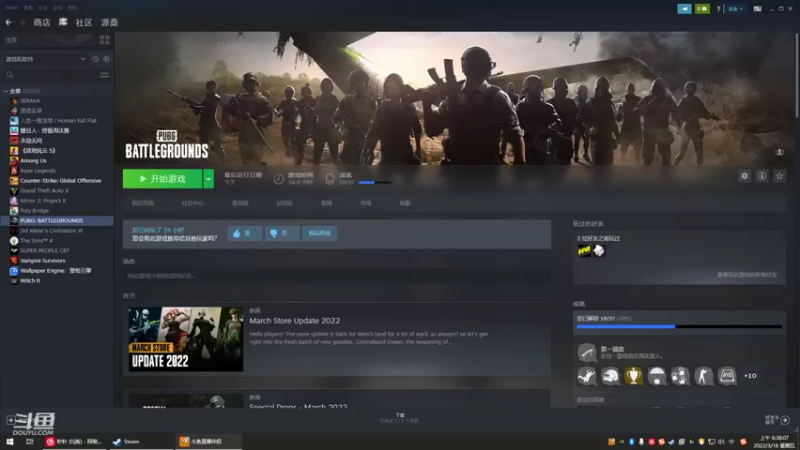Click the forward navigation arrow

pyautogui.click(x=22, y=22)
